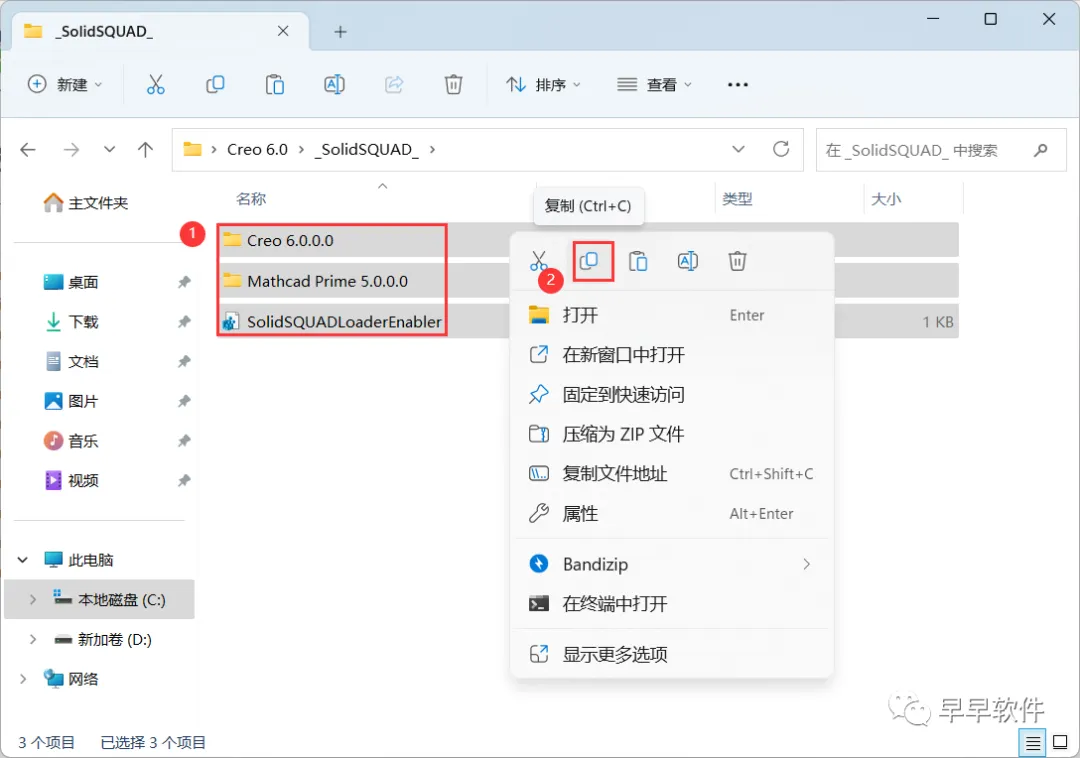1080x758 pixels.
Task: Click the Rename icon in the top toolbar
Action: 334,85
